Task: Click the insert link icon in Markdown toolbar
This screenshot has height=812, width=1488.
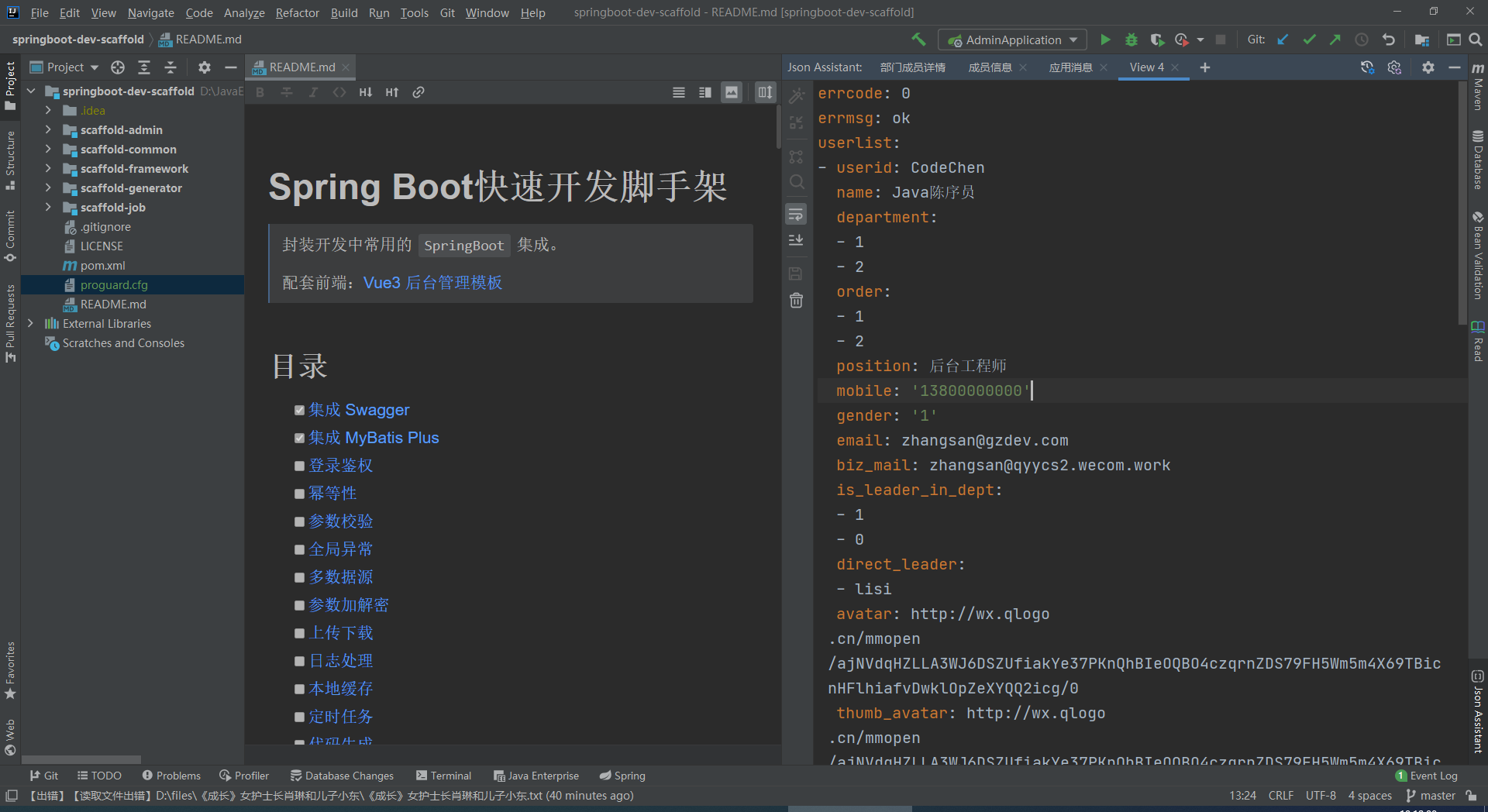Action: click(x=418, y=92)
